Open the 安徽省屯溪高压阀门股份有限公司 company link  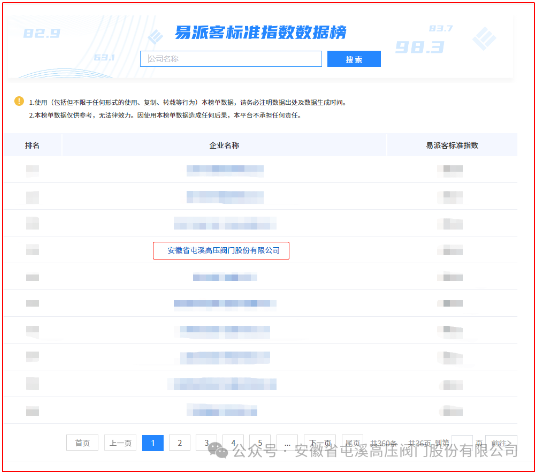(223, 251)
